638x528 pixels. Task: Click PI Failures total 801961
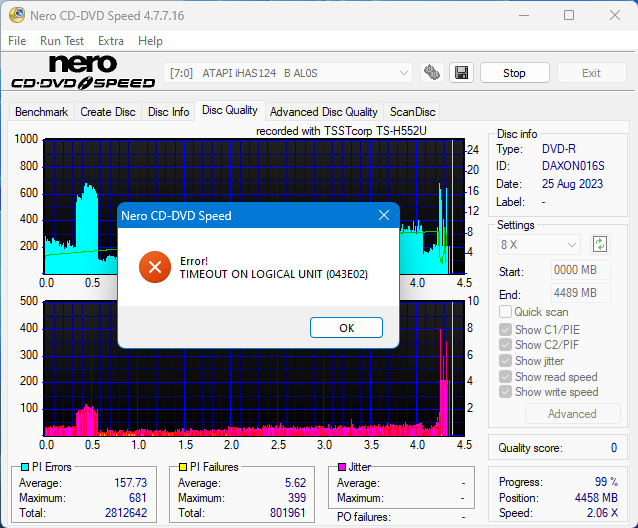(287, 513)
